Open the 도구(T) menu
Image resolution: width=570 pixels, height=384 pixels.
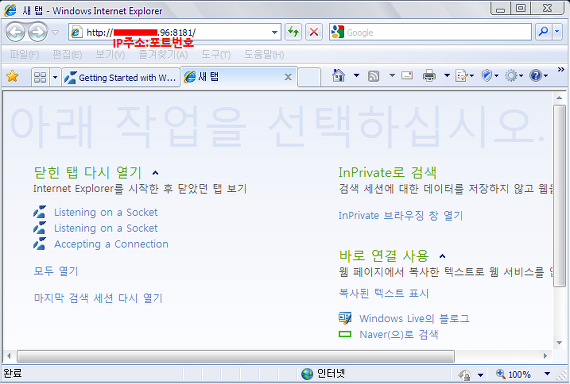216,55
